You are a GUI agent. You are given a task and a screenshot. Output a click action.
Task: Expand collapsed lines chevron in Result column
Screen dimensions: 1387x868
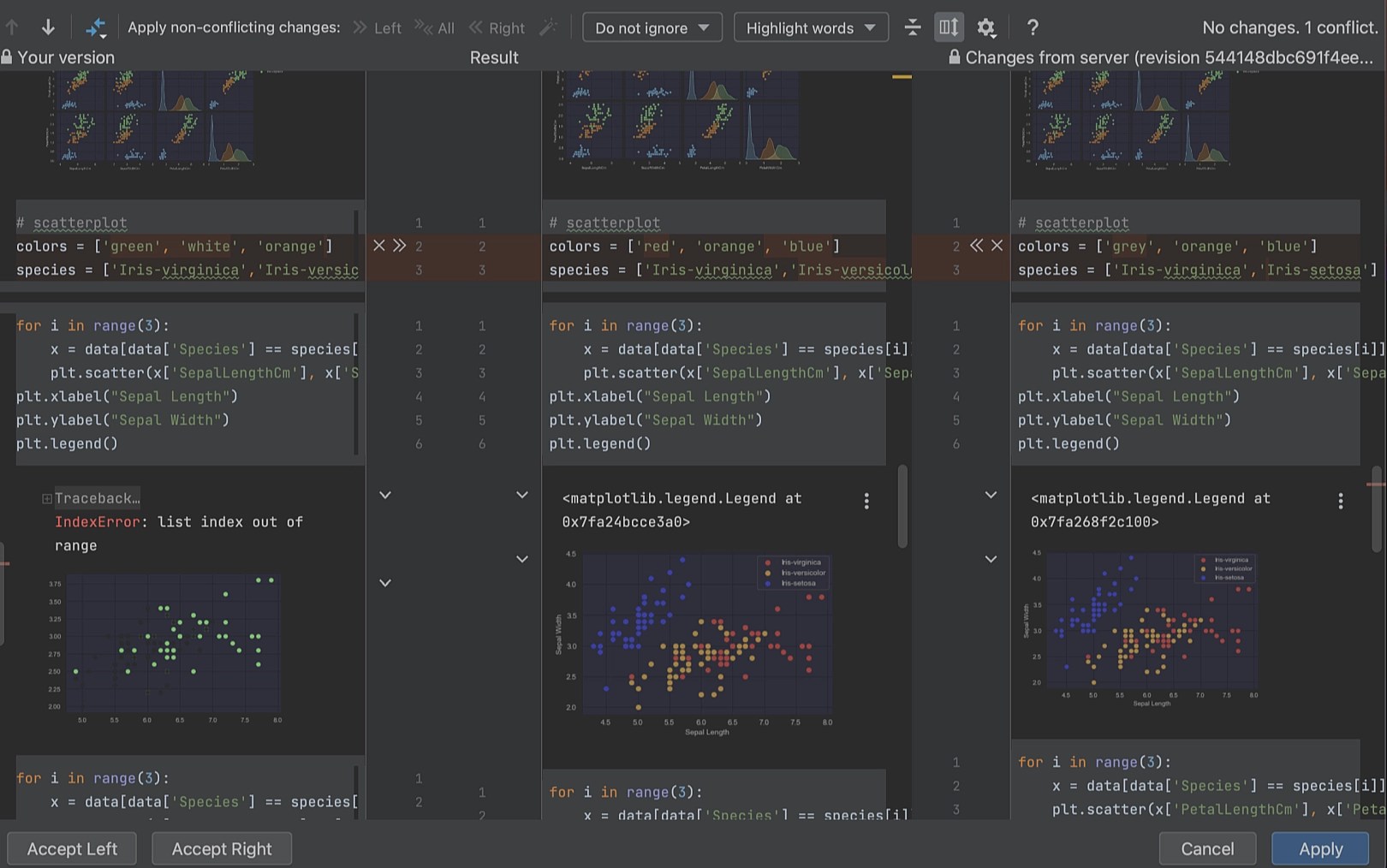522,495
